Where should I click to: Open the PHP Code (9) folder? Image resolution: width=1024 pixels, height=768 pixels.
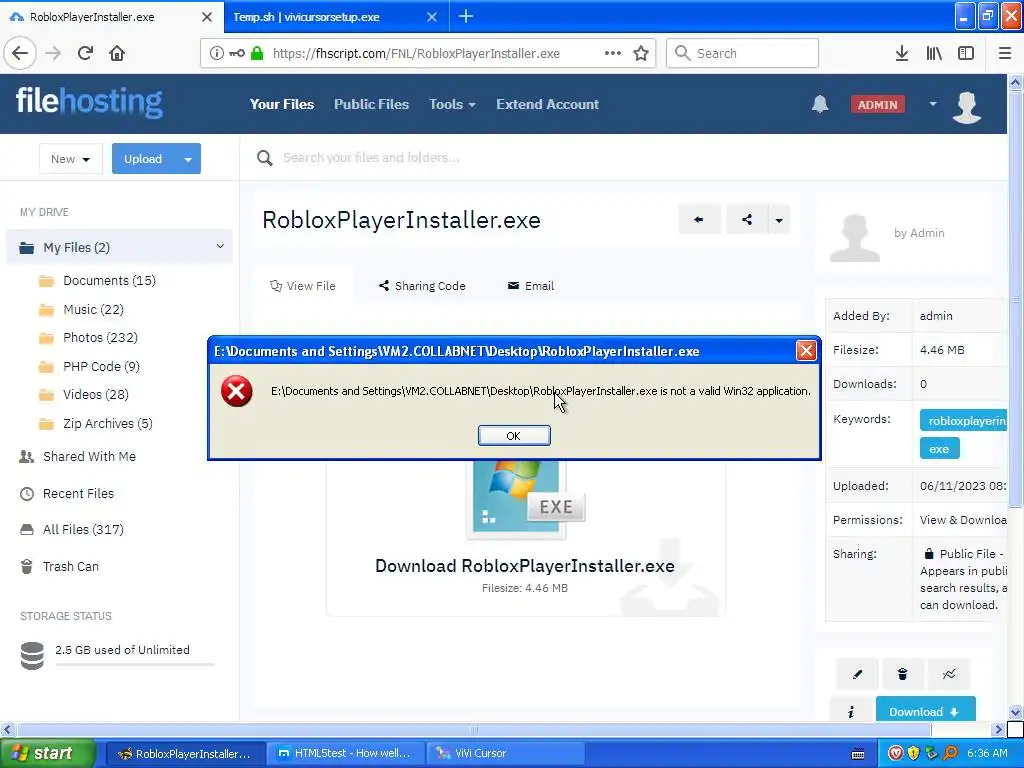click(x=101, y=366)
